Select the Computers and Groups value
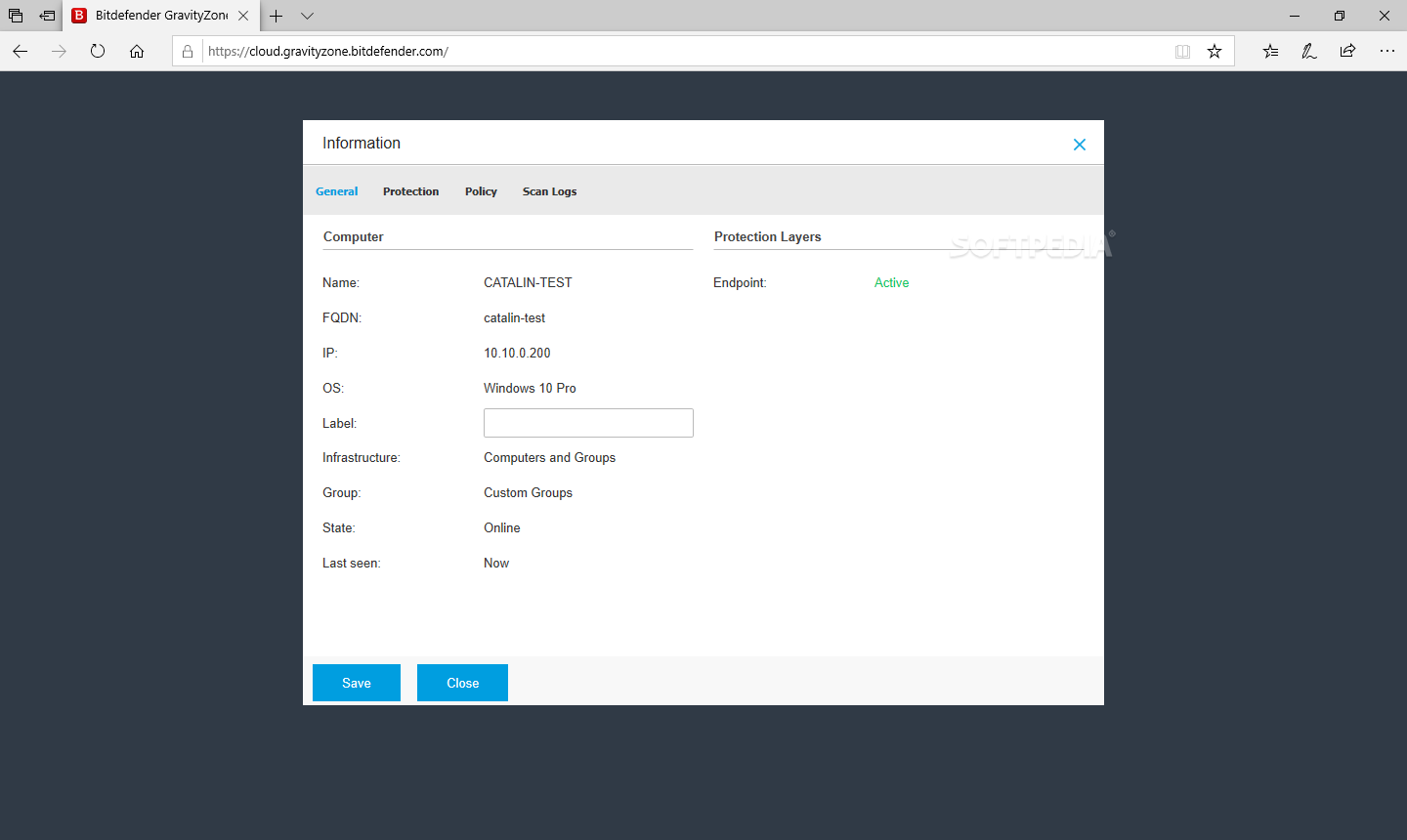The height and width of the screenshot is (840, 1407). tap(549, 457)
